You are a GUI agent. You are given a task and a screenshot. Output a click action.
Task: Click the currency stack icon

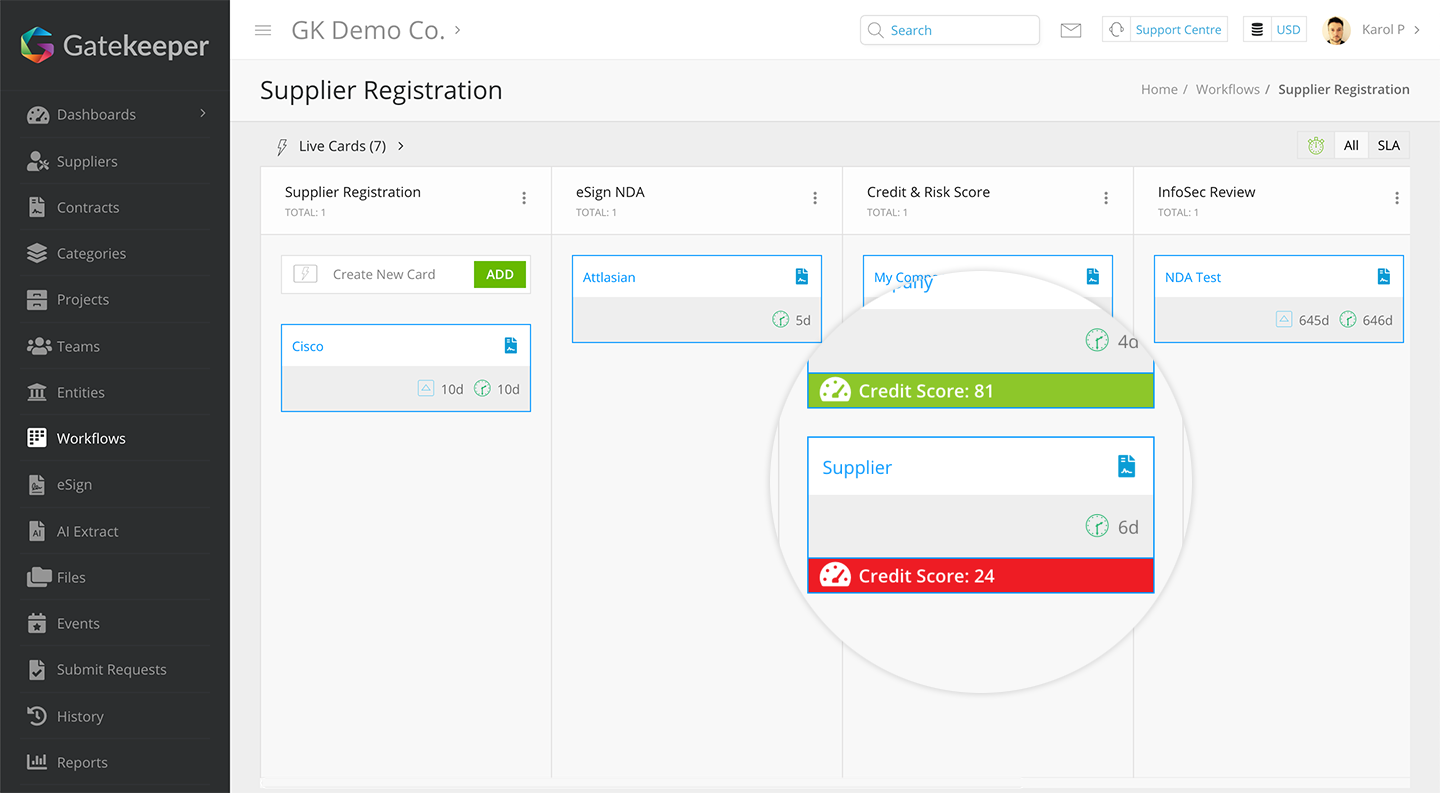pyautogui.click(x=1257, y=30)
